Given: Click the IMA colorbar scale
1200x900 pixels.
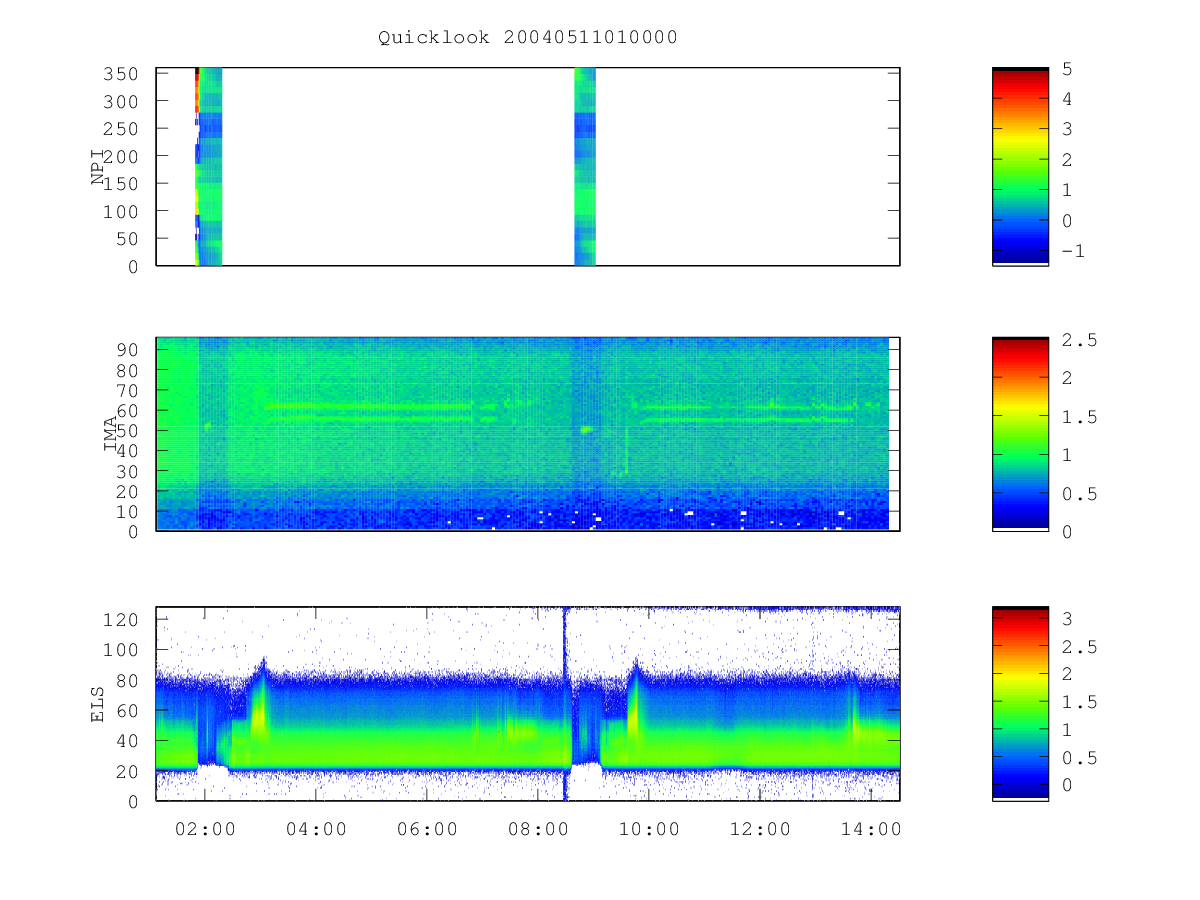Looking at the screenshot, I should (x=1020, y=434).
